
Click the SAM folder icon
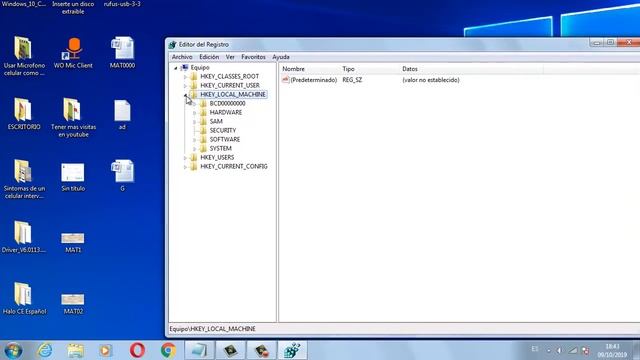click(203, 121)
